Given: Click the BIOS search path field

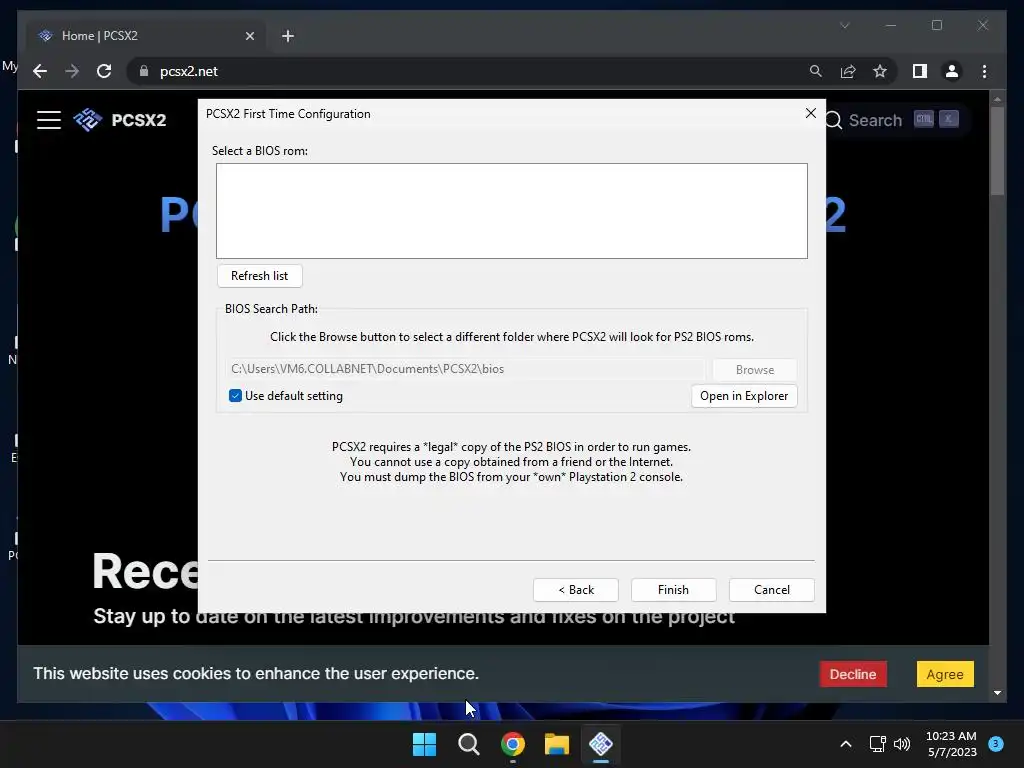Looking at the screenshot, I should 465,369.
